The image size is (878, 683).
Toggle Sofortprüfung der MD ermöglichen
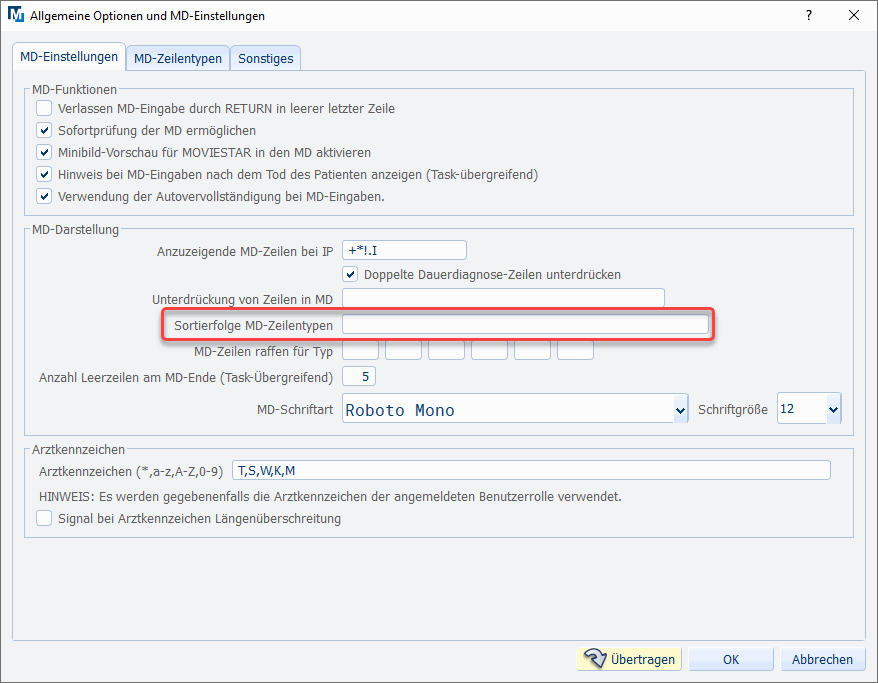coord(44,130)
